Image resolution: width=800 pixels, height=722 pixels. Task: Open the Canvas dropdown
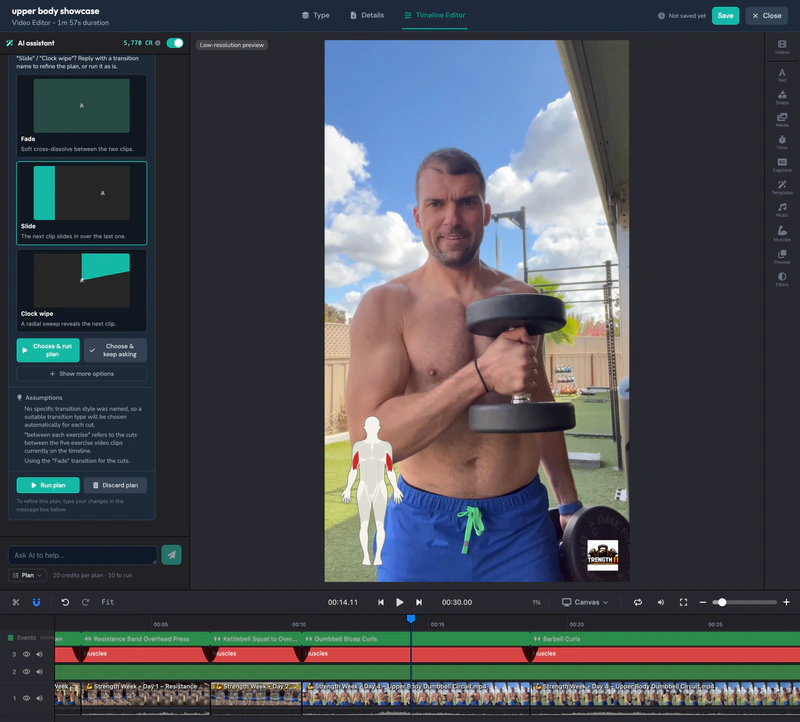click(585, 602)
